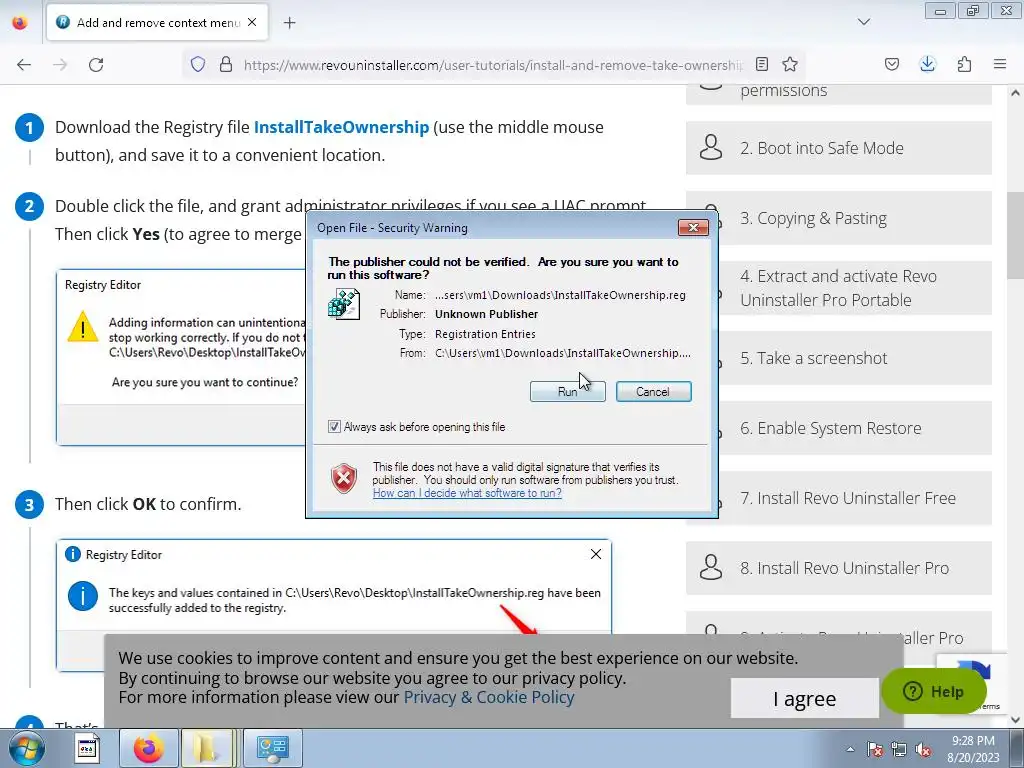Click the network tray icon
The image size is (1024, 768).
[x=899, y=749]
